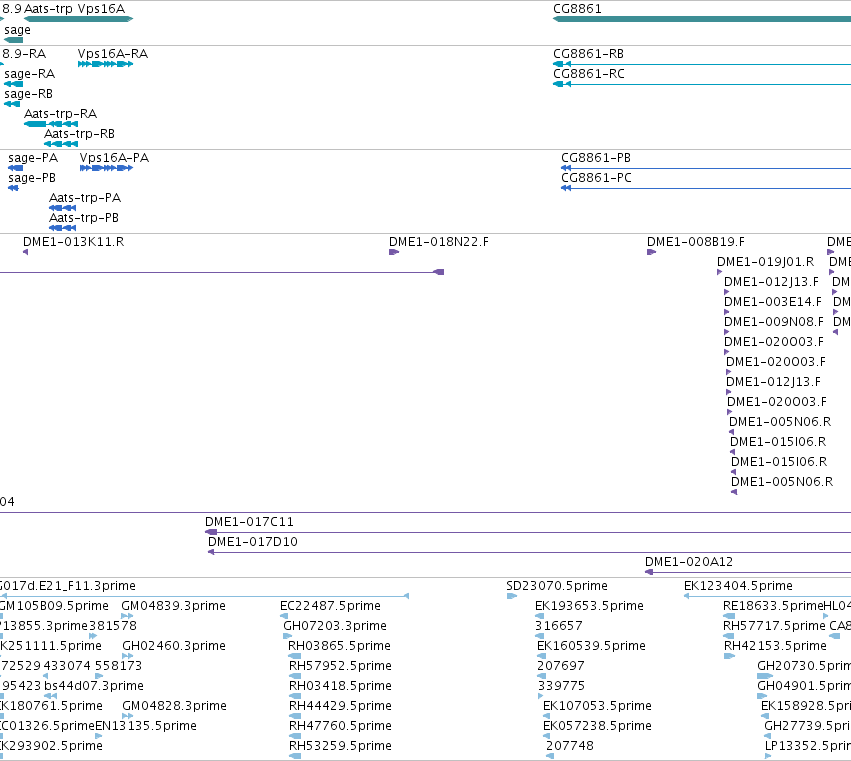
Task: Open the DME1-020A12 clone label
Action: pos(689,562)
